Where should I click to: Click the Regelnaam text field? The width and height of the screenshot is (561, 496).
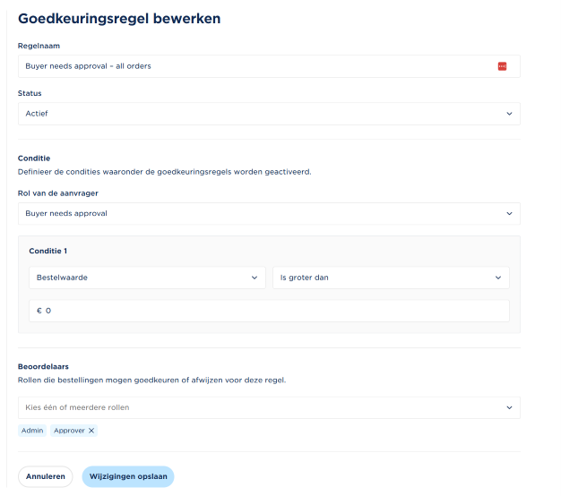(269, 66)
